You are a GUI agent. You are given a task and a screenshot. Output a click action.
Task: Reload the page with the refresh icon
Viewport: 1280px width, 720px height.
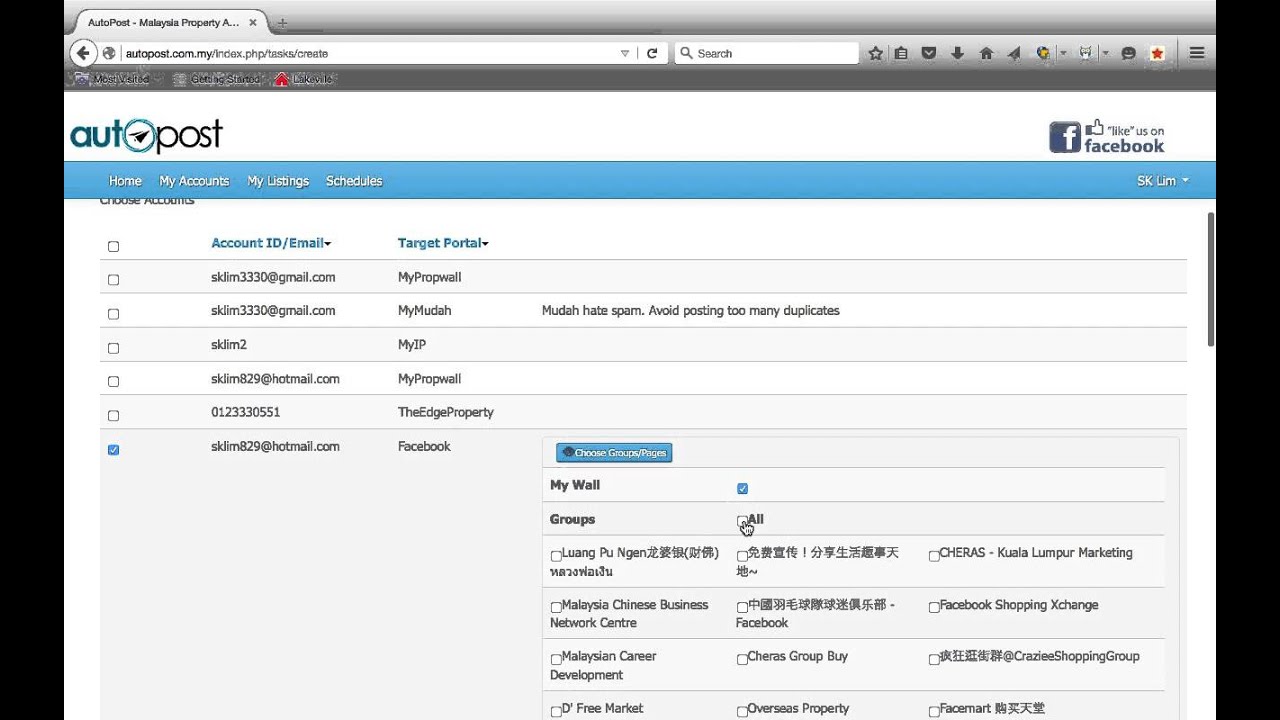pos(652,53)
